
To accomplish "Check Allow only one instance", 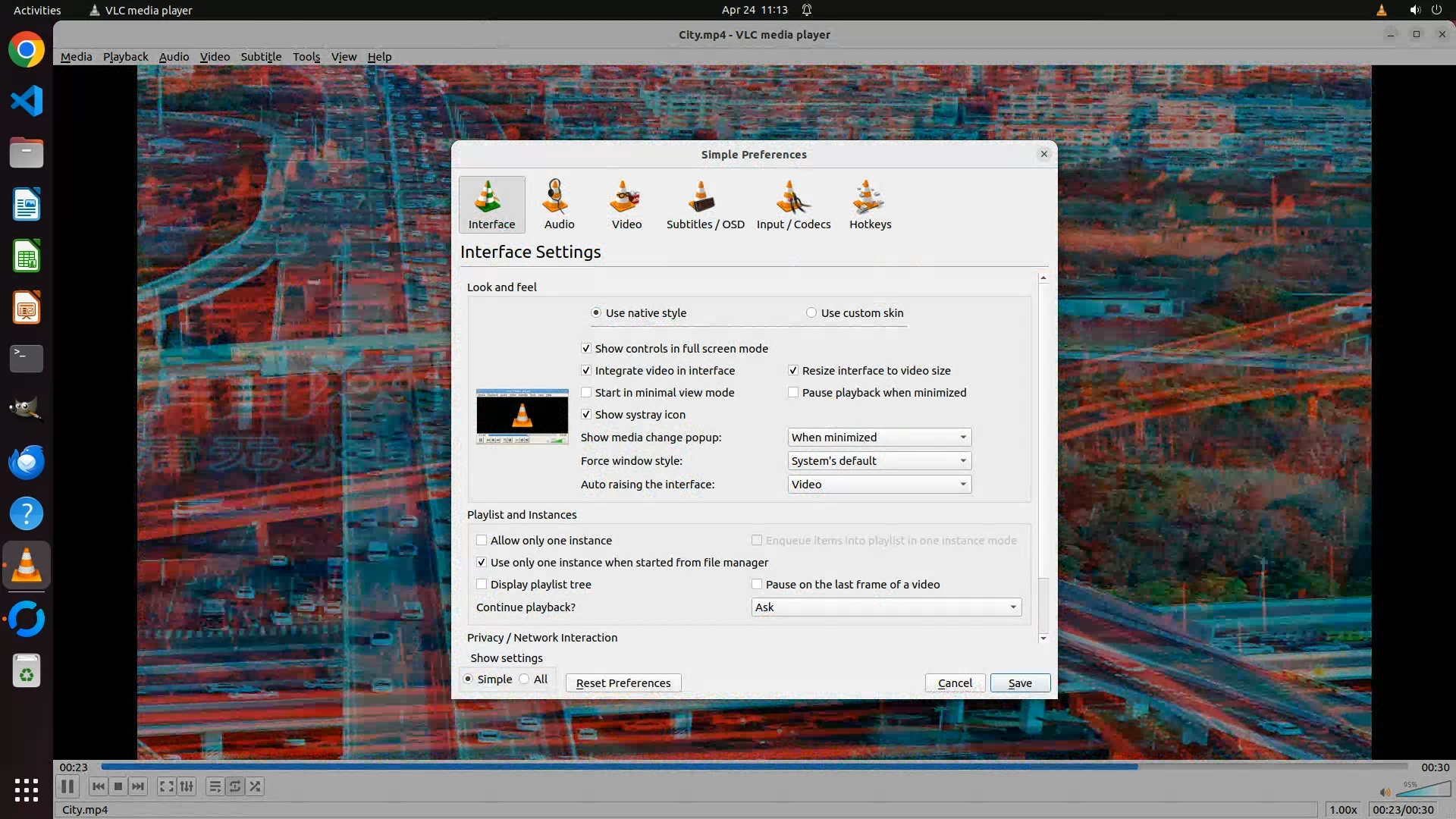I will [x=482, y=541].
